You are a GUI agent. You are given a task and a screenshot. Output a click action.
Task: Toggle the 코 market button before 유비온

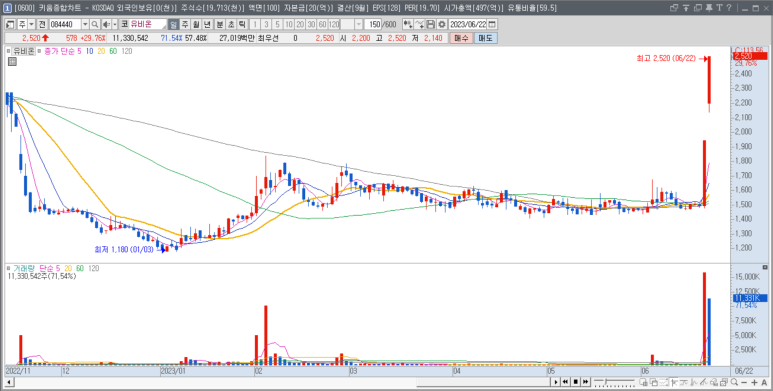(125, 24)
